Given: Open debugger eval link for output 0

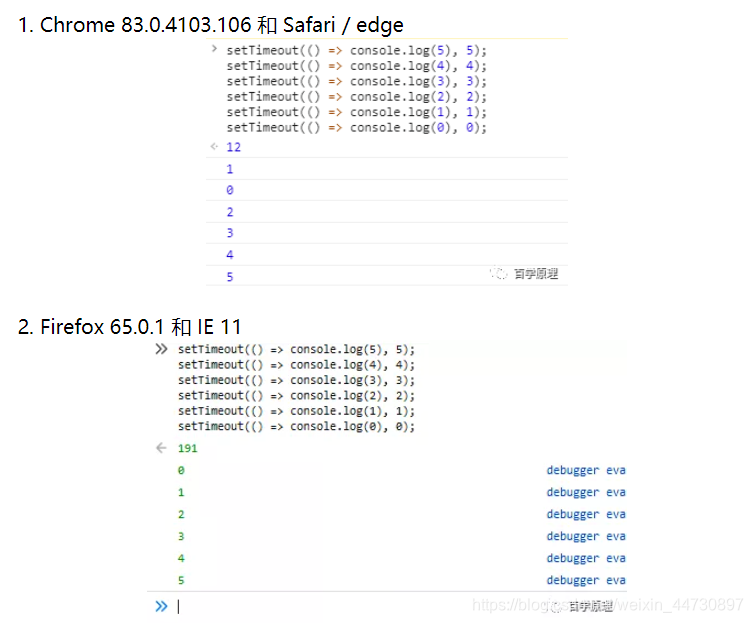Looking at the screenshot, I should tap(586, 470).
